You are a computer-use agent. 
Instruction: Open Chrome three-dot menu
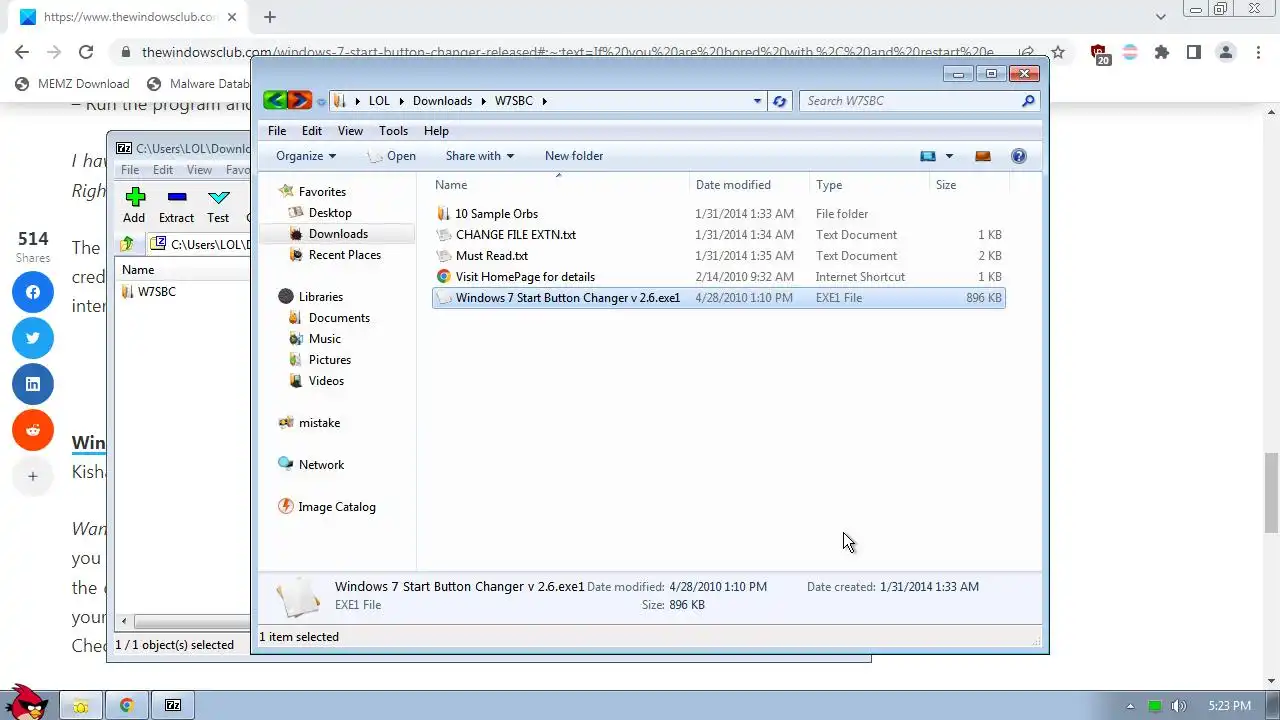pyautogui.click(x=1257, y=52)
